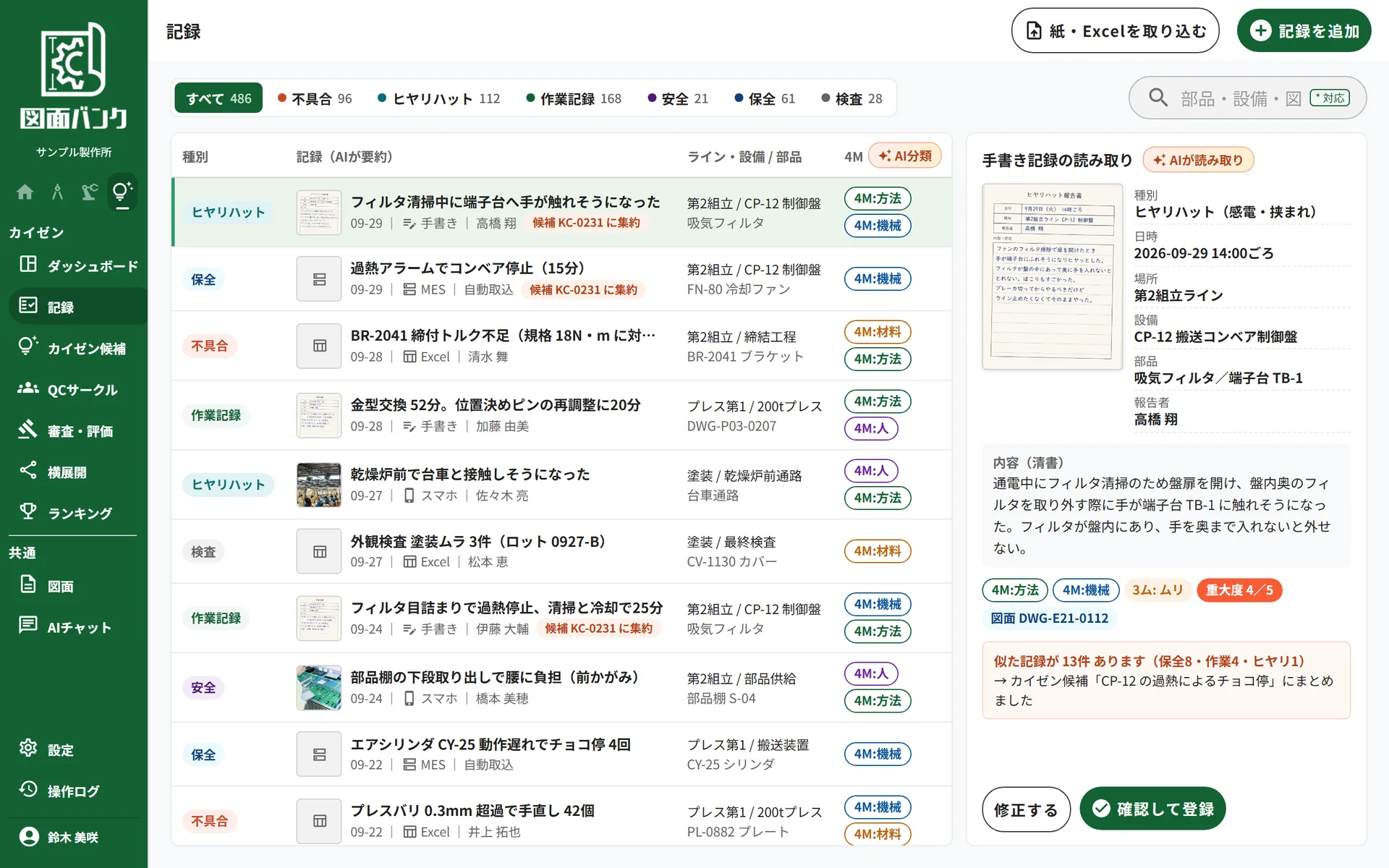Screen dimensions: 1389x868
Task: Open 横展開 in the sidebar
Action: [77, 472]
